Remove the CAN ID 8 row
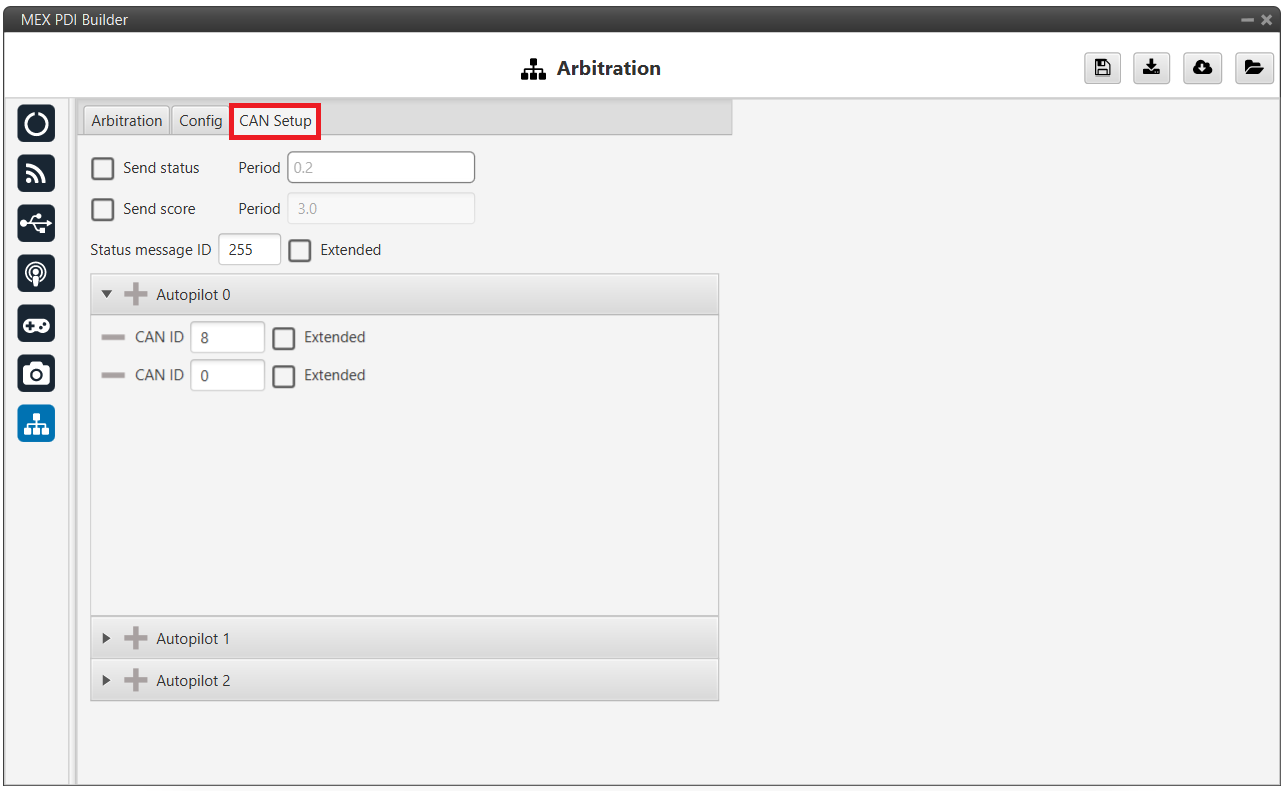Screen dimensions: 1283x791 [x=113, y=338]
